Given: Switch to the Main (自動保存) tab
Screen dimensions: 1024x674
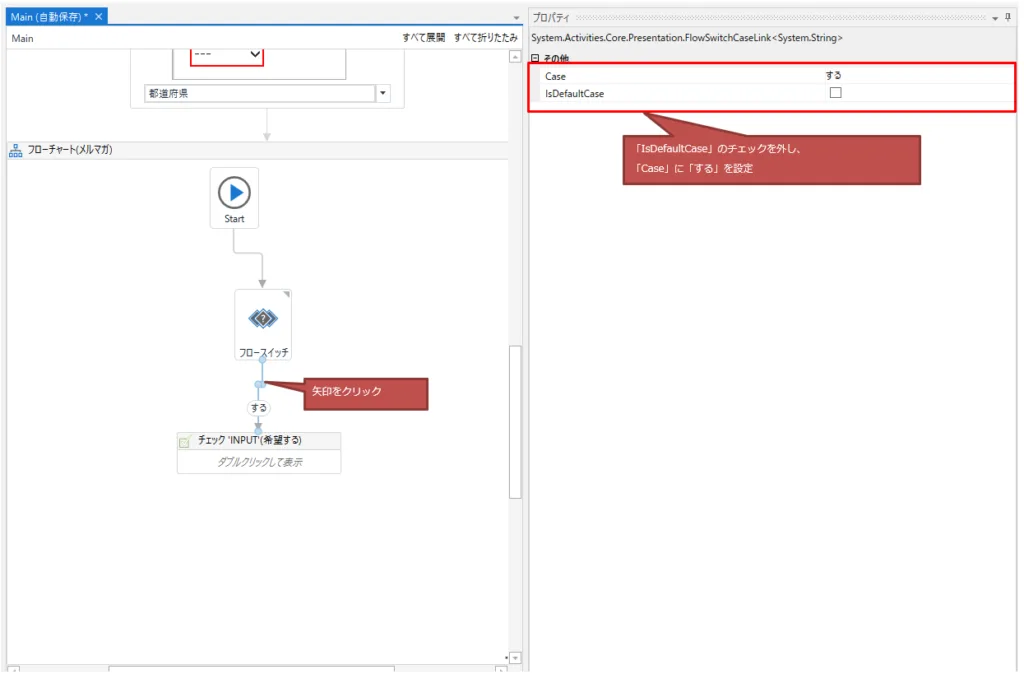Looking at the screenshot, I should (49, 17).
